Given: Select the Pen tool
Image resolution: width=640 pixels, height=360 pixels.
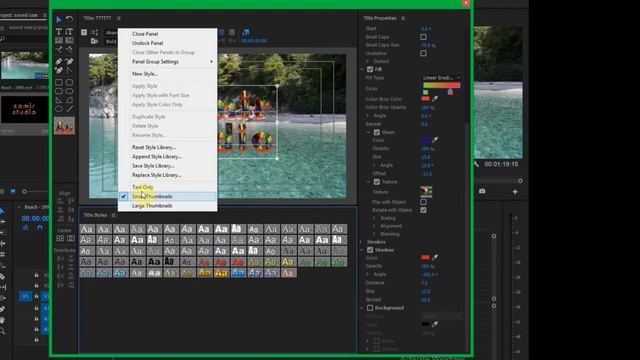Looking at the screenshot, I should pyautogui.click(x=59, y=62).
